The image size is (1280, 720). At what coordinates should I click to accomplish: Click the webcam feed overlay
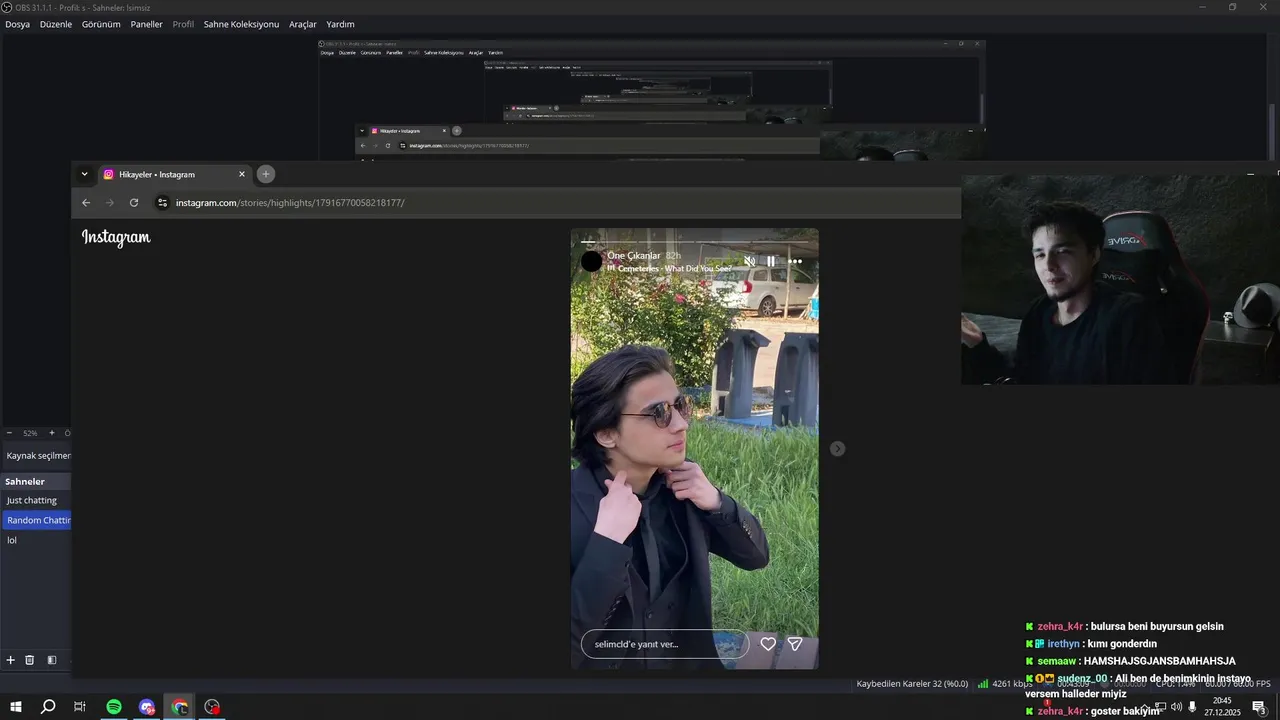[1120, 280]
